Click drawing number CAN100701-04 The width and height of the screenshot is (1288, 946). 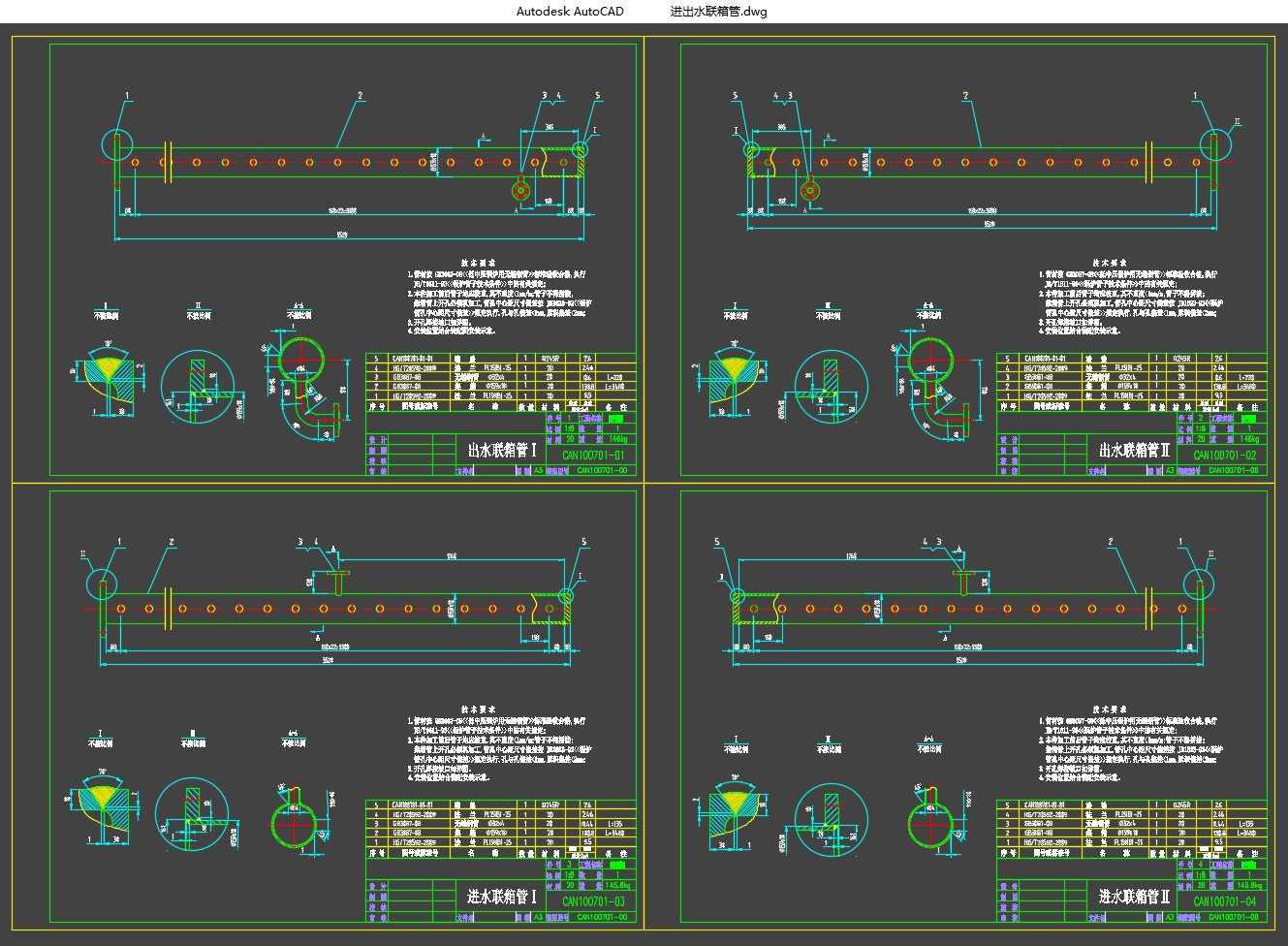[1224, 901]
